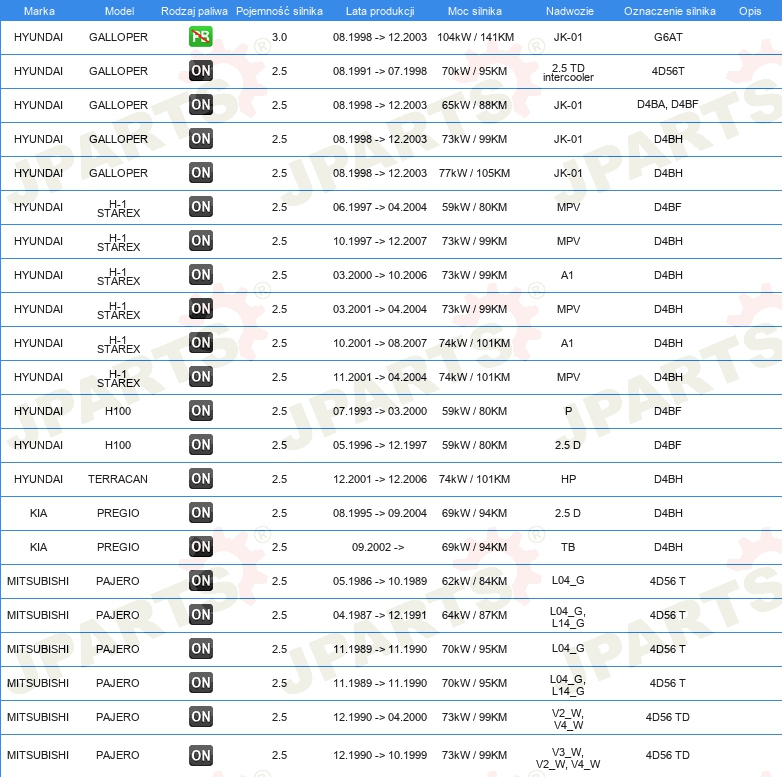
Task: Click ON fuel icon for Terracan row
Action: coord(200,479)
